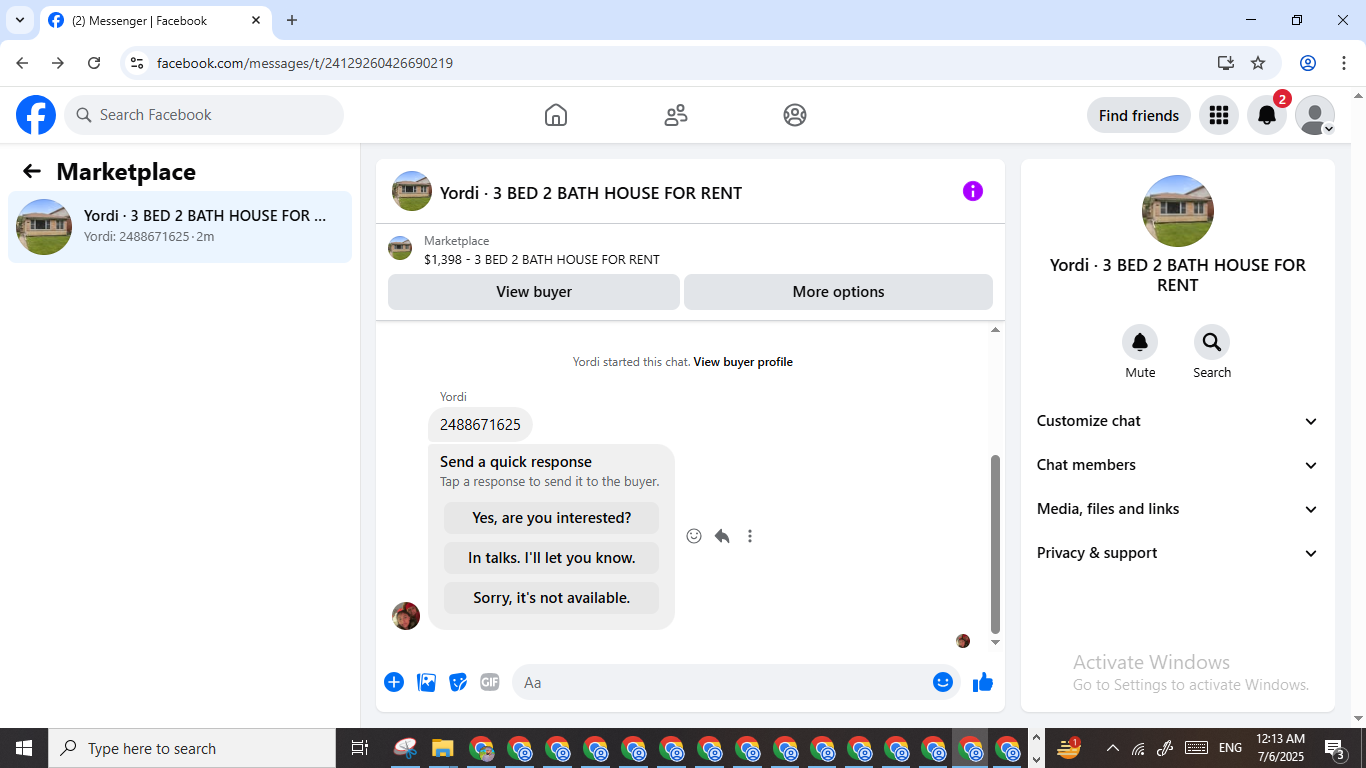The width and height of the screenshot is (1366, 768).
Task: Open the Groups icon in top navigation
Action: [795, 115]
